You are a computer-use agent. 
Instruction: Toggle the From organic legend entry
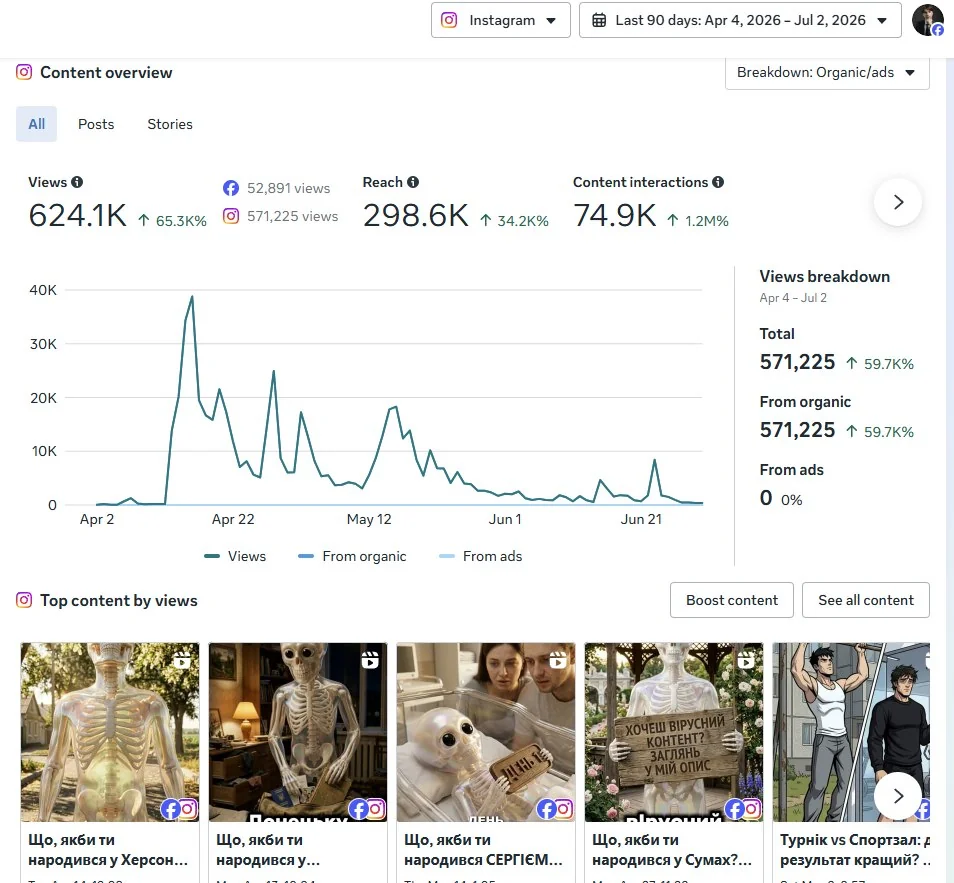(352, 556)
